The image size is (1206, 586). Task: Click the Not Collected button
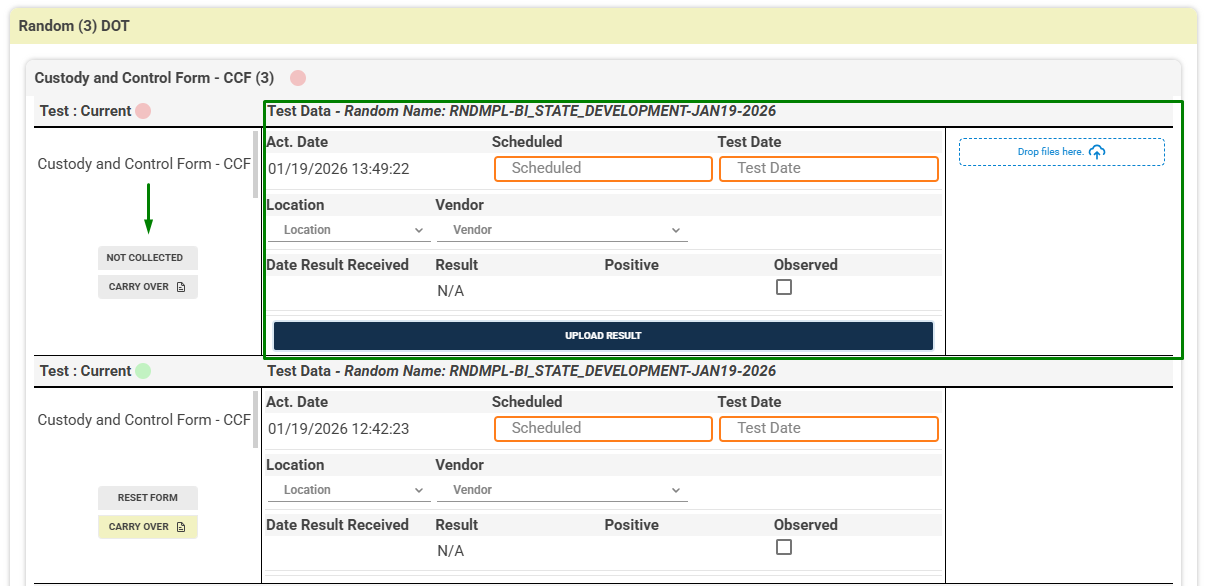(x=147, y=258)
